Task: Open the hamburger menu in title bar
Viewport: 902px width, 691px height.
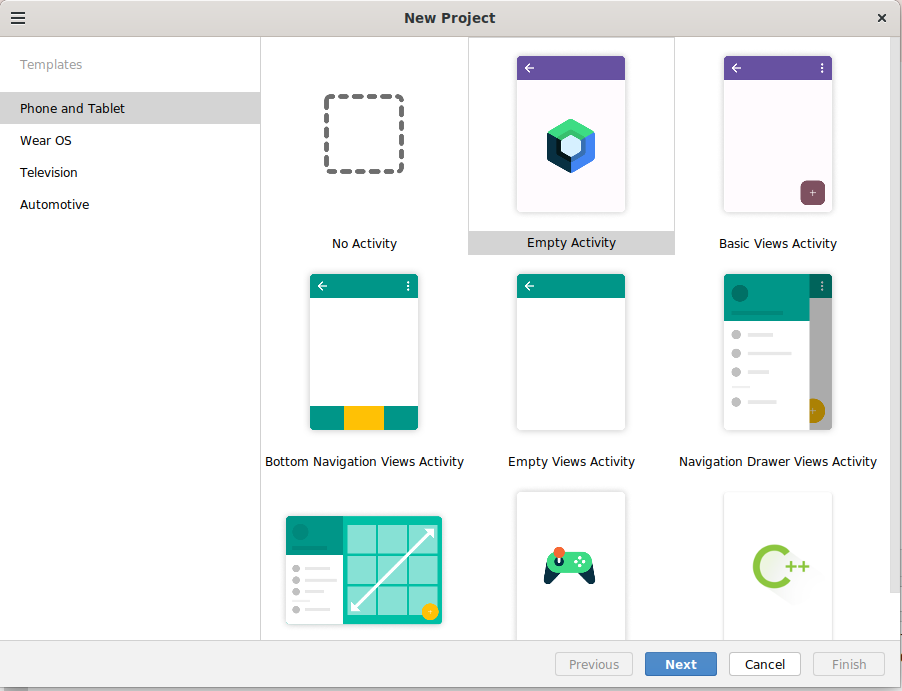Action: pyautogui.click(x=18, y=18)
